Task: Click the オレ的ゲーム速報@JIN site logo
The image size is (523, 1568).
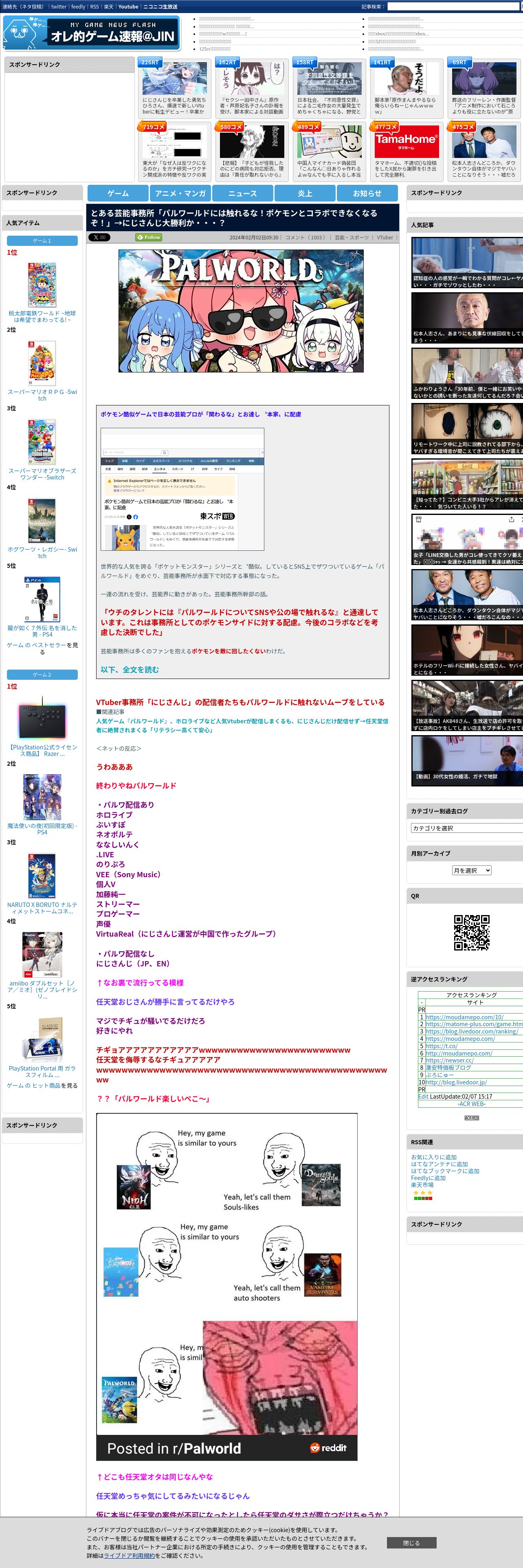Action: click(91, 32)
